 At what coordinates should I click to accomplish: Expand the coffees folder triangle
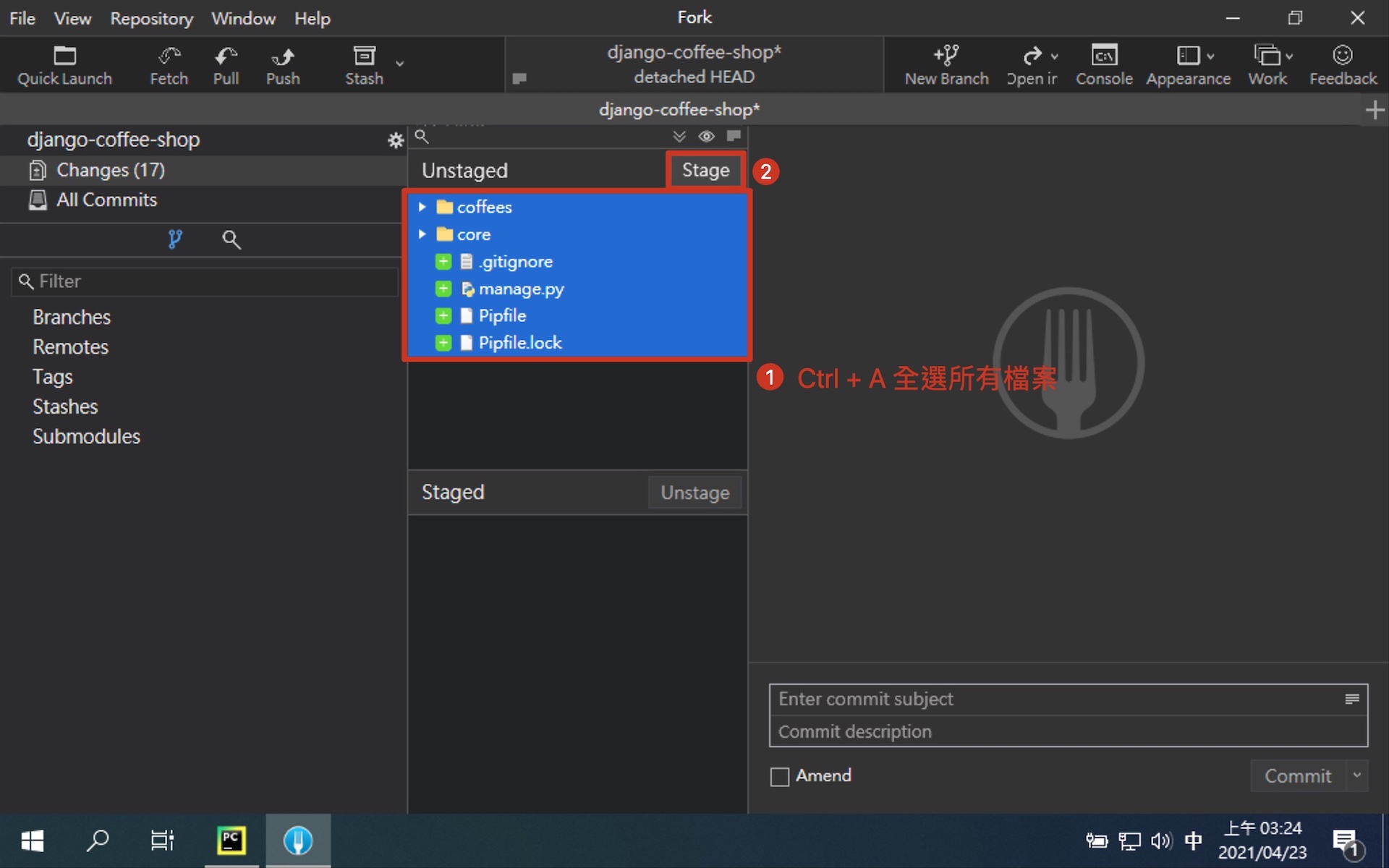coord(422,207)
